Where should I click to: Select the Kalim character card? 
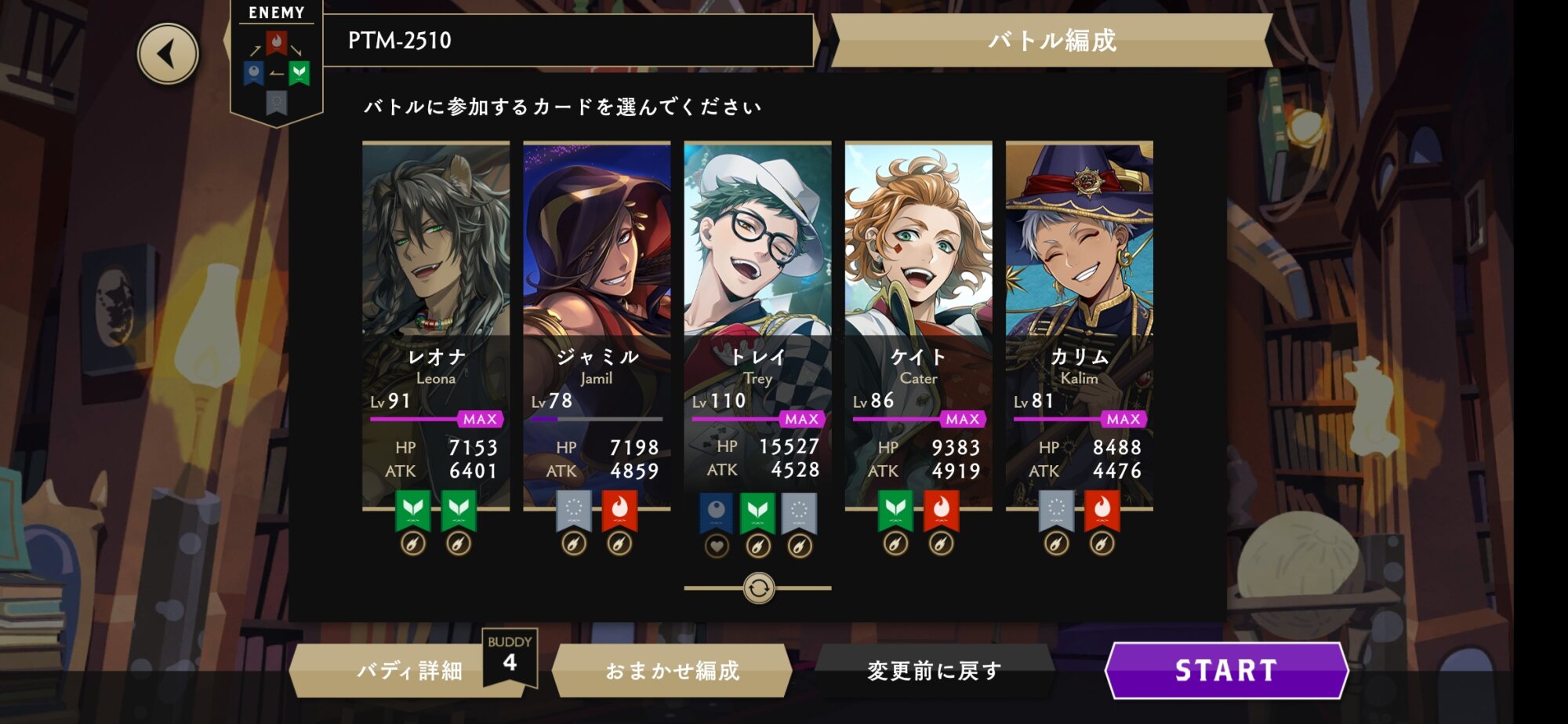tap(1080, 326)
